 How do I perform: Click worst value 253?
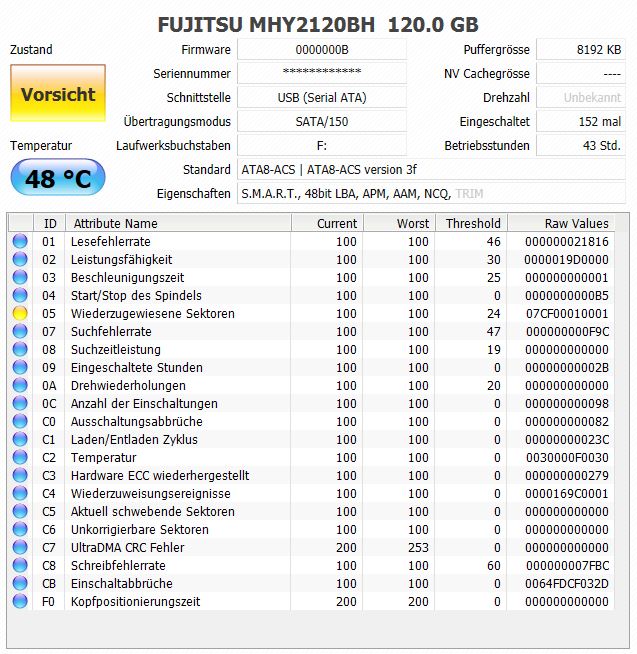(x=418, y=547)
